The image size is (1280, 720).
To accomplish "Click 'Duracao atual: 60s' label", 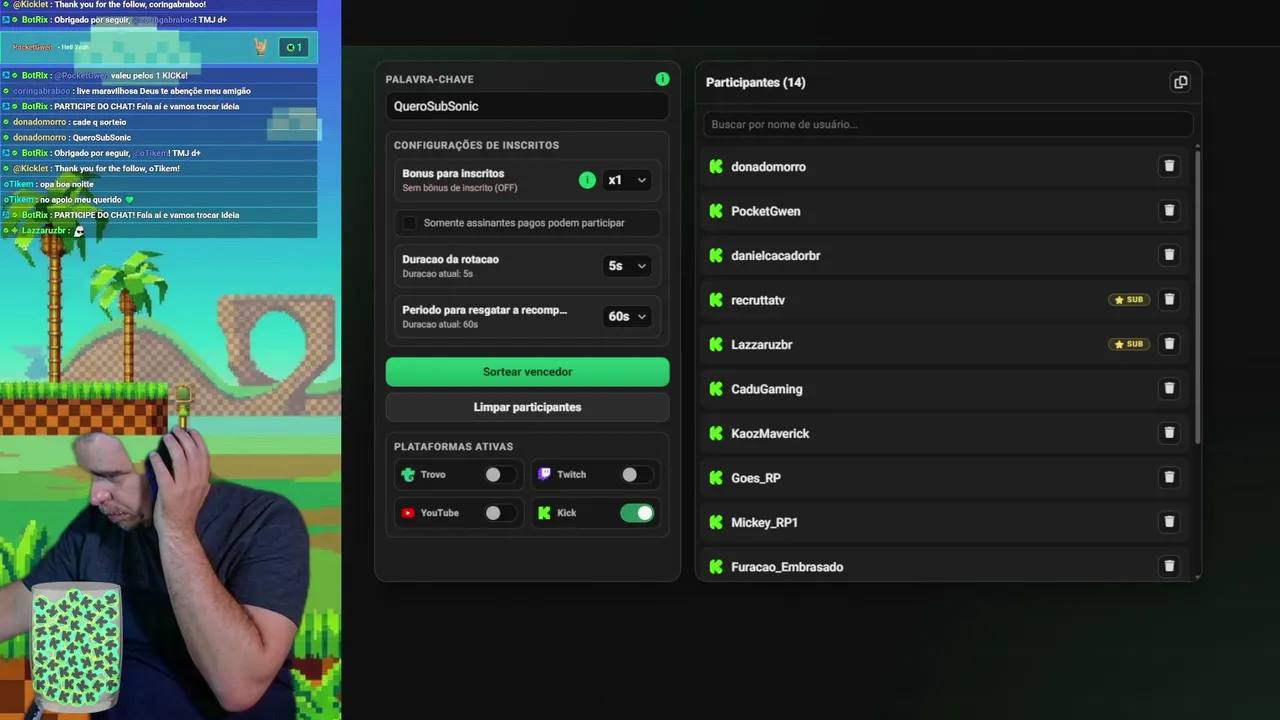I will 440,325.
